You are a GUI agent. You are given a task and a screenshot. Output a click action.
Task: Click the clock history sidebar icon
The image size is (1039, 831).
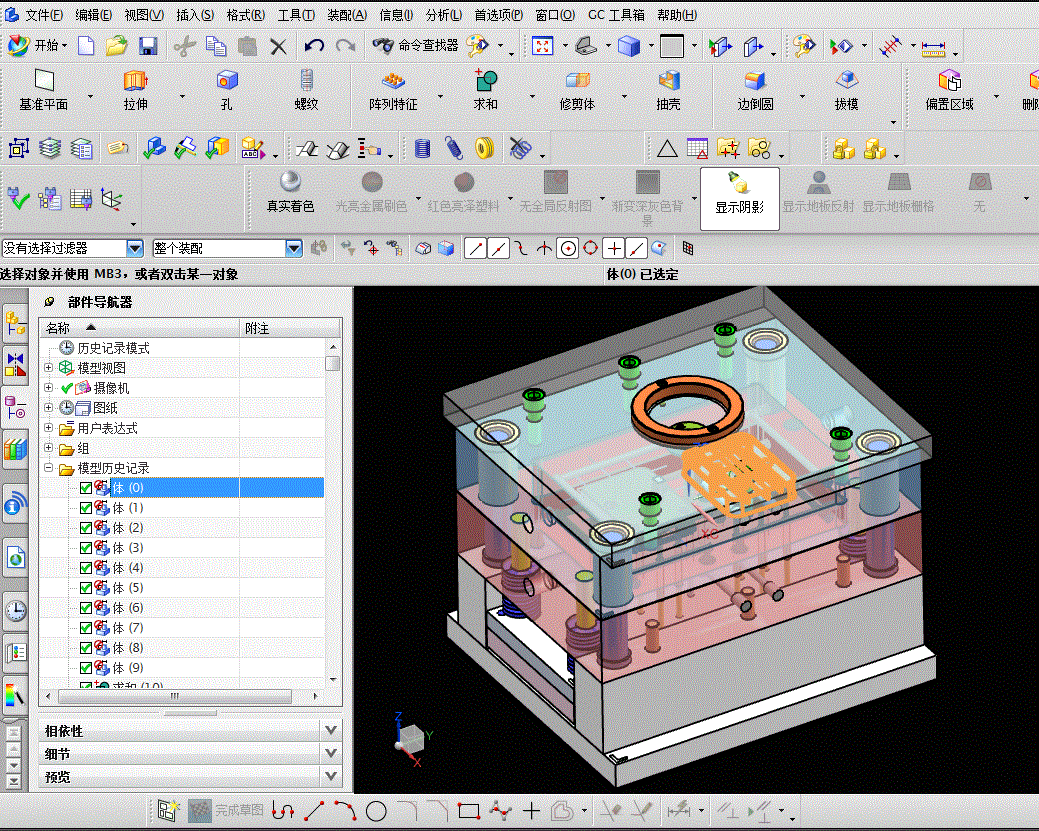click(x=16, y=610)
